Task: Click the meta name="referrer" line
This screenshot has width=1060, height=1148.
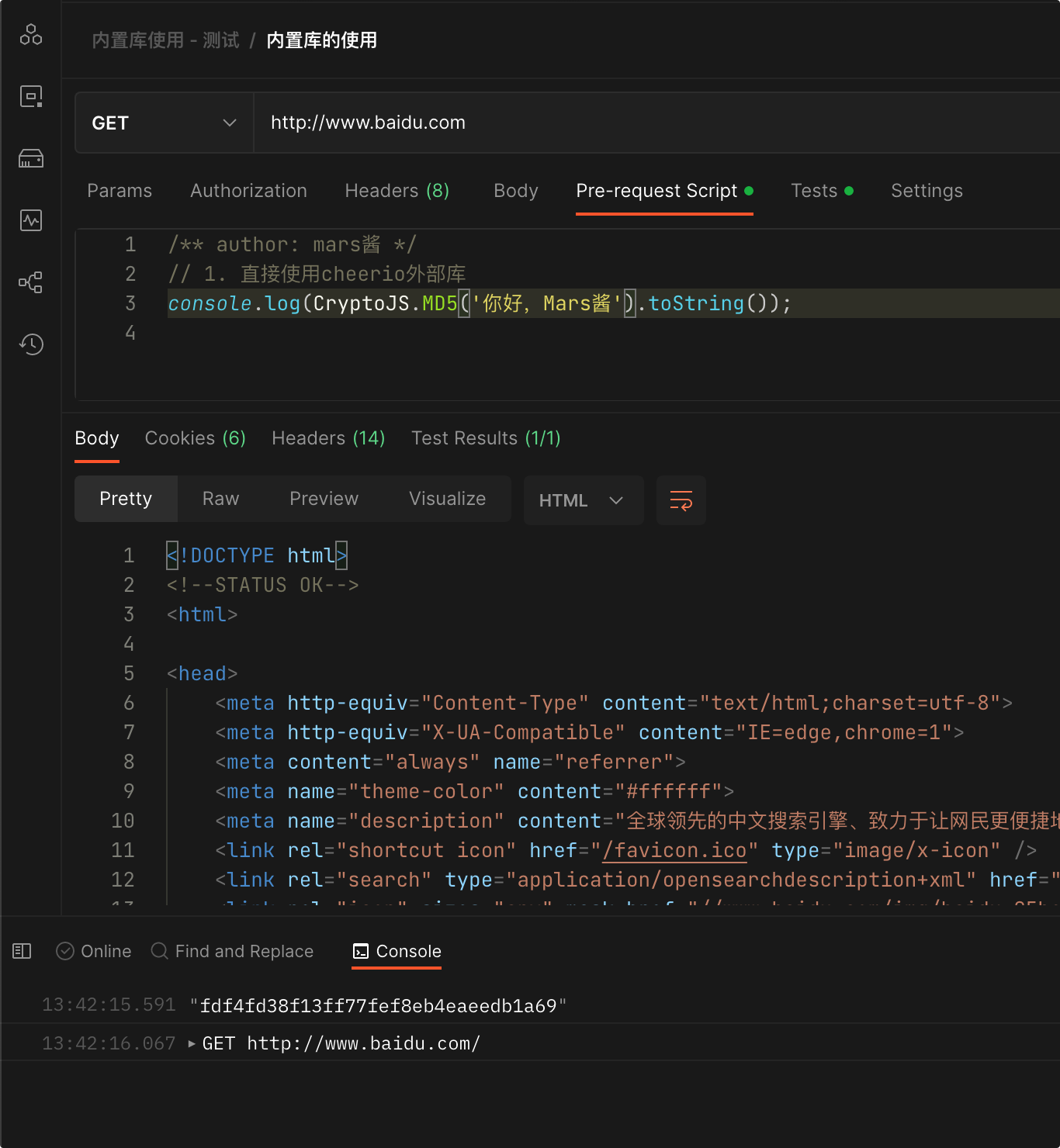Action: [450, 762]
